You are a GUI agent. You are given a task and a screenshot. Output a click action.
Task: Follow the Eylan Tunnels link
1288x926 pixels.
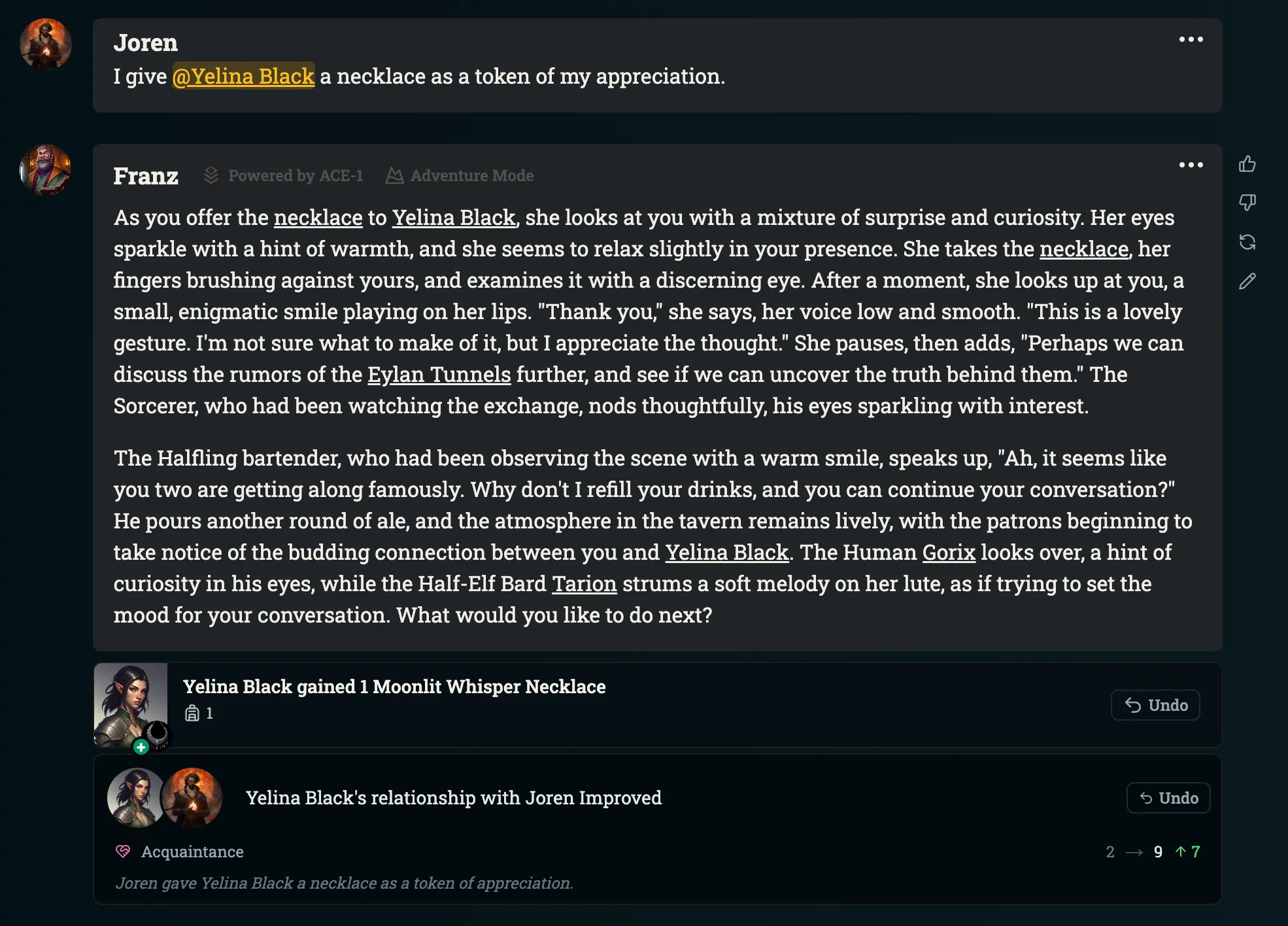(x=439, y=375)
